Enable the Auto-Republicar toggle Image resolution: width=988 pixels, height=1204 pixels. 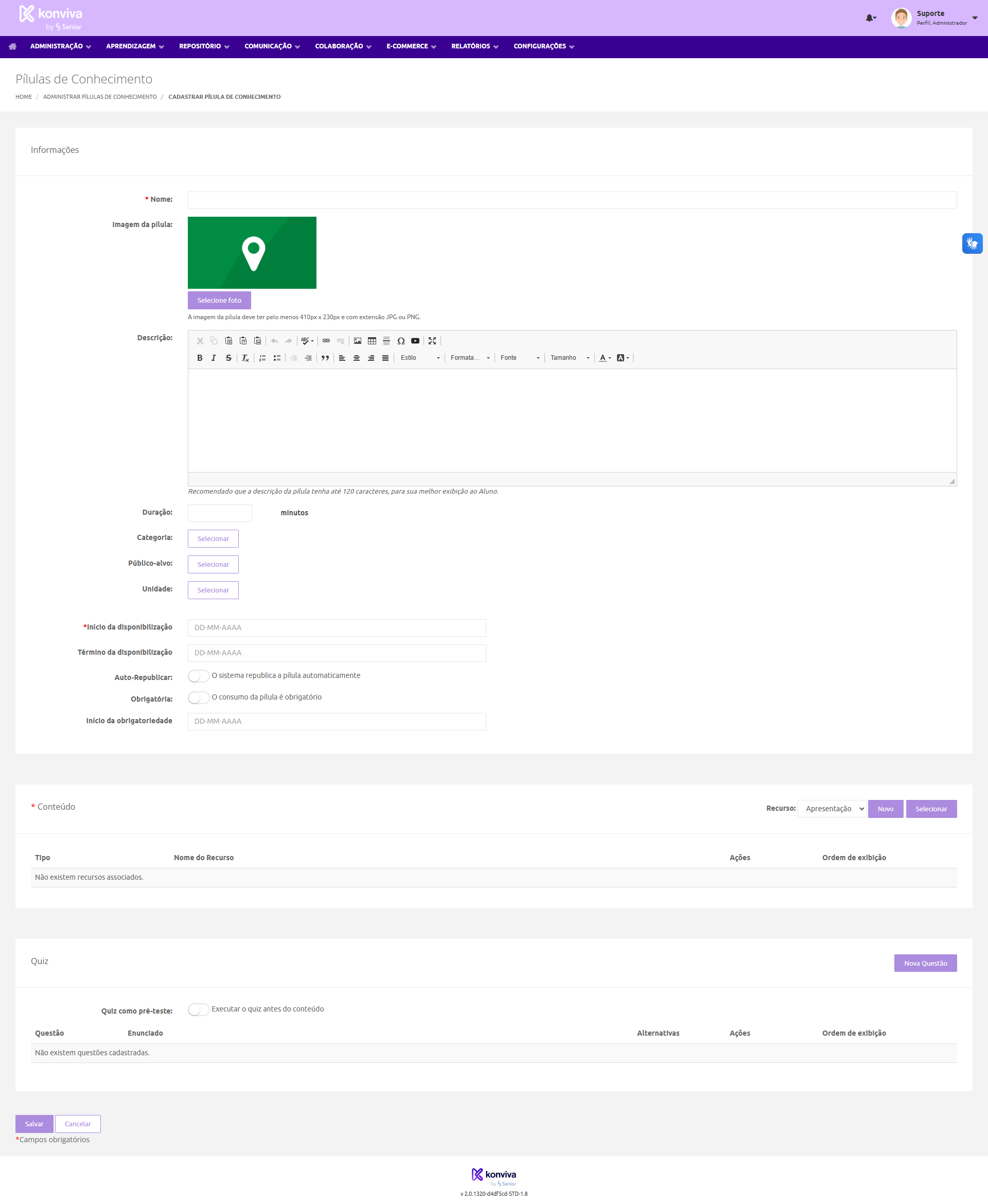[198, 676]
